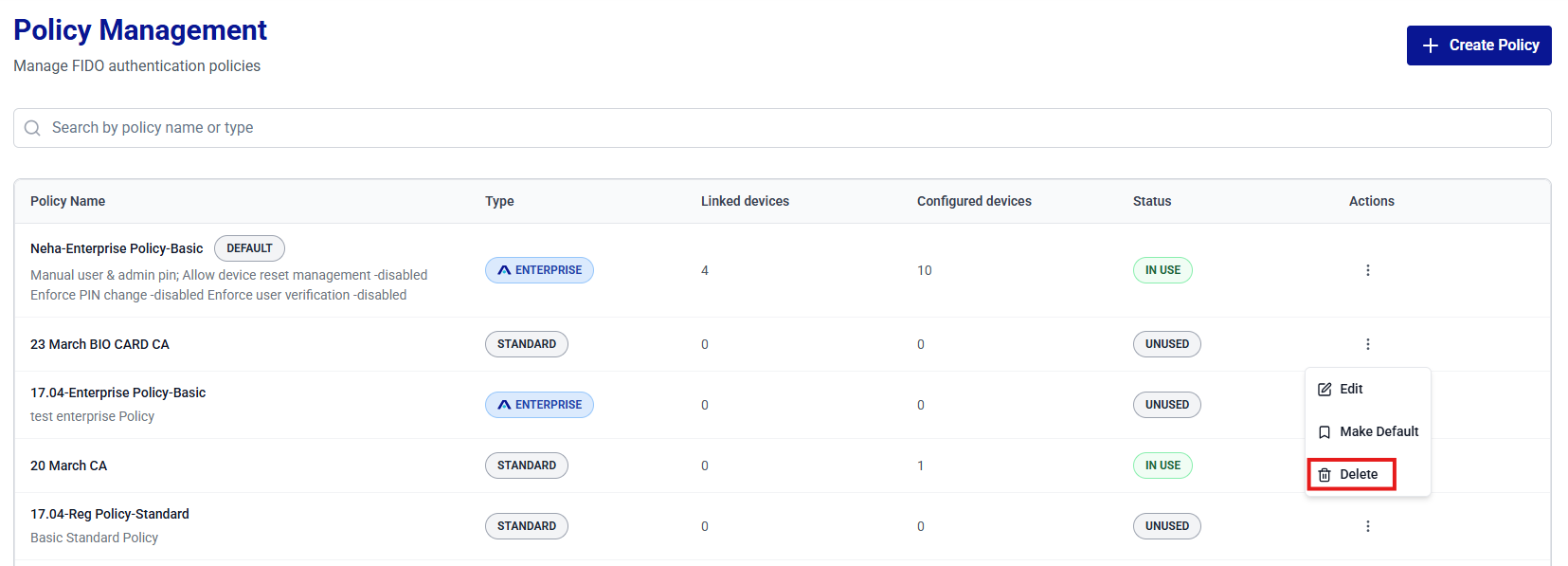Click the trash can icon for Delete

point(1325,475)
